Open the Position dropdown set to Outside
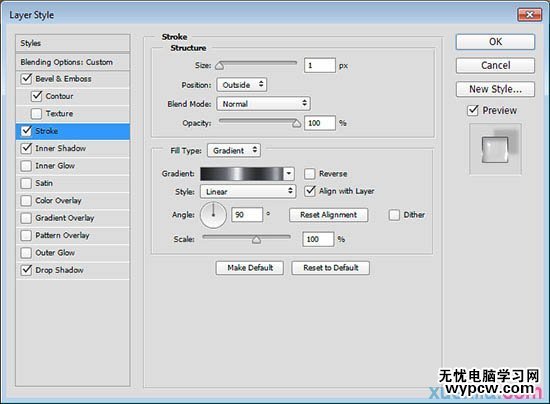 242,85
